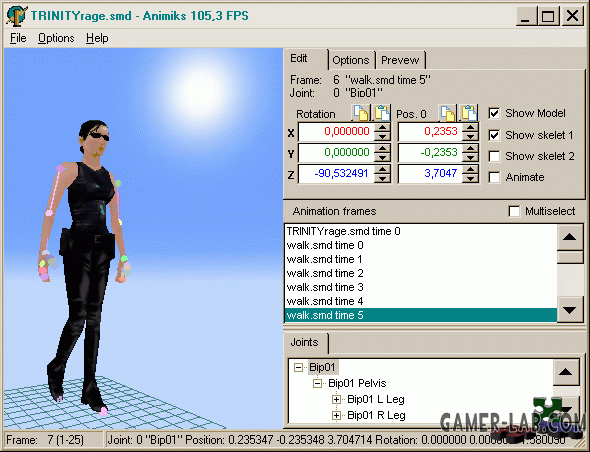Screen dimensions: 590x452
Task: Collapse the Bip01 Pelvis node
Action: pyautogui.click(x=318, y=384)
